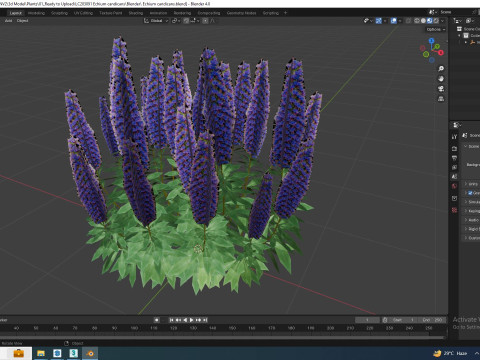The image size is (480, 360).
Task: Expand the Simulation panel
Action: tap(472, 202)
